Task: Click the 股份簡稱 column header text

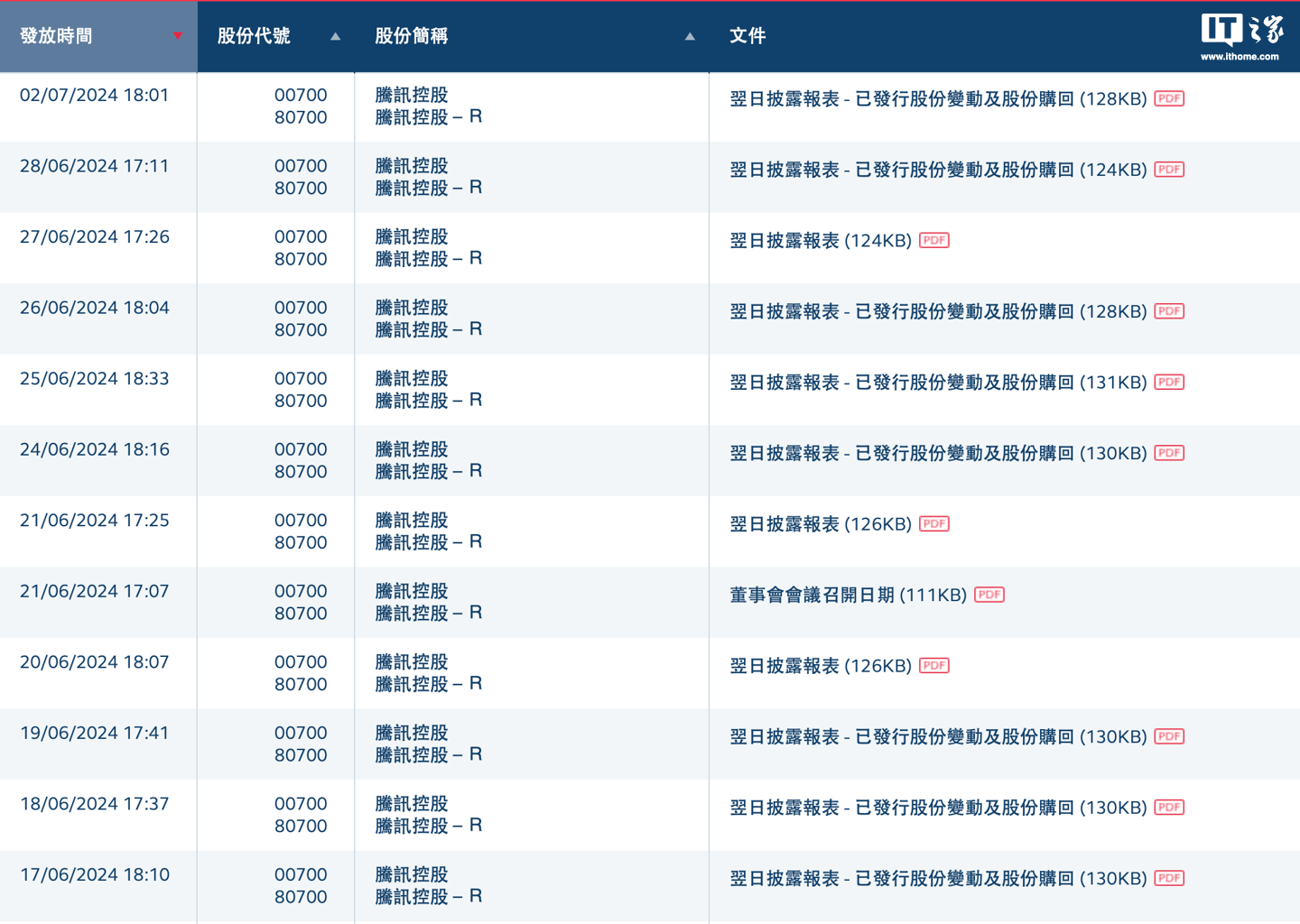Action: 412,36
